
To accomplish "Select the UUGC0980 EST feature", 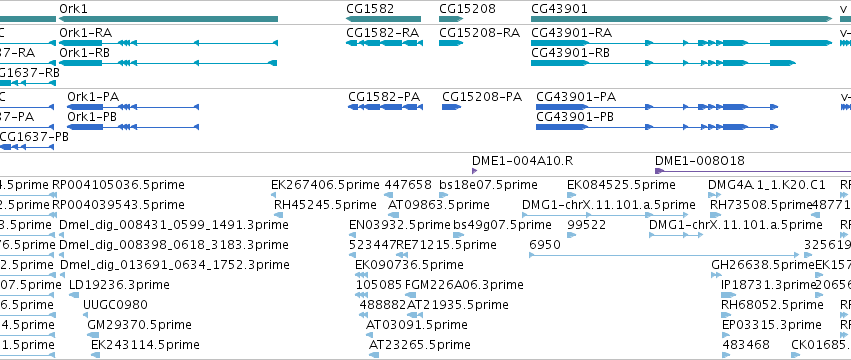I will (x=87, y=315).
